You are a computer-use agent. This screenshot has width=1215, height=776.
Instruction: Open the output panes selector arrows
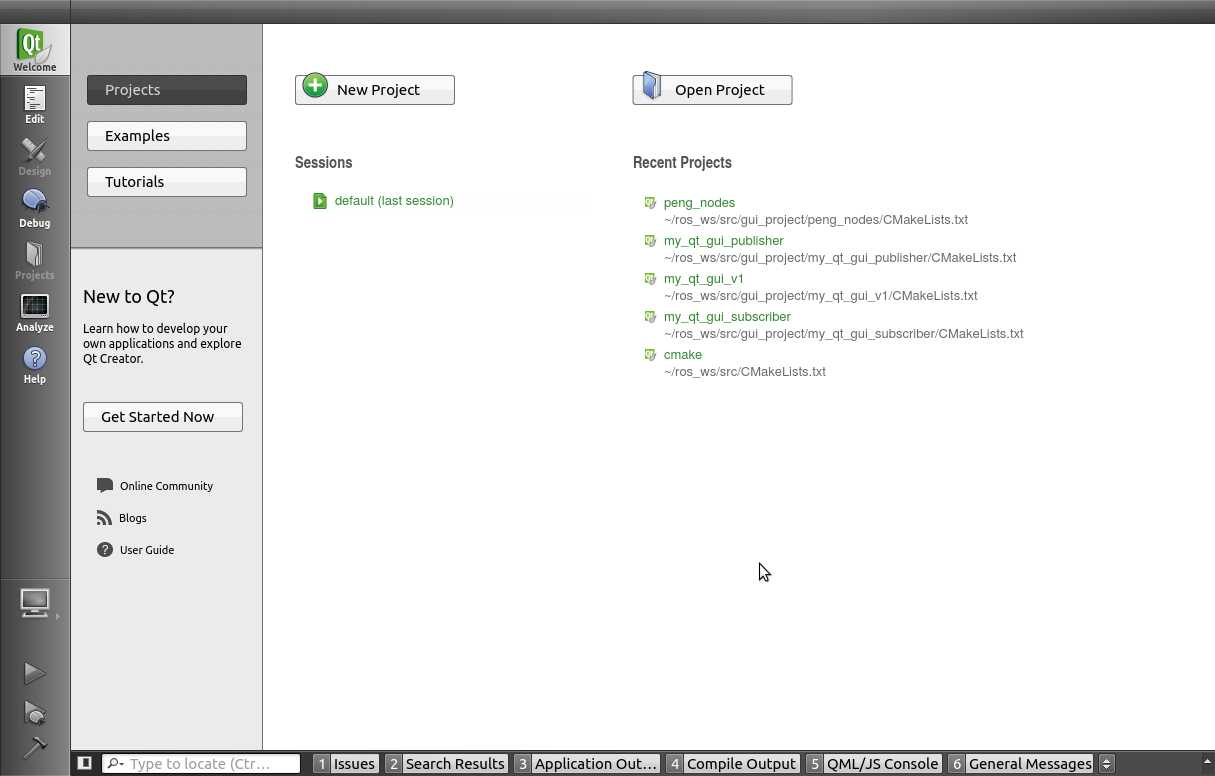click(x=1106, y=763)
